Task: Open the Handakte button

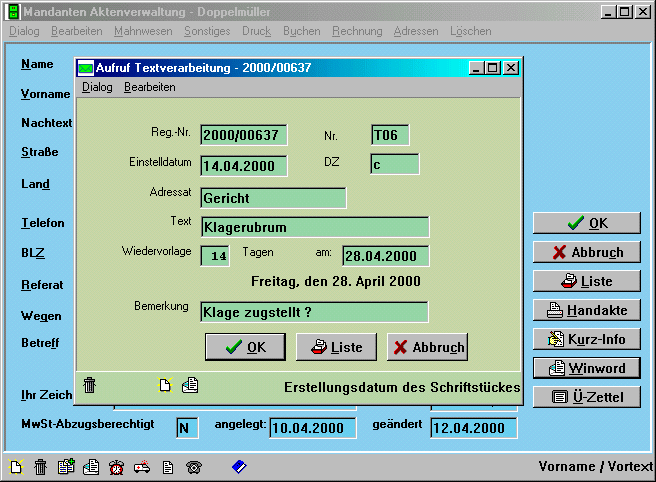Action: coord(587,310)
